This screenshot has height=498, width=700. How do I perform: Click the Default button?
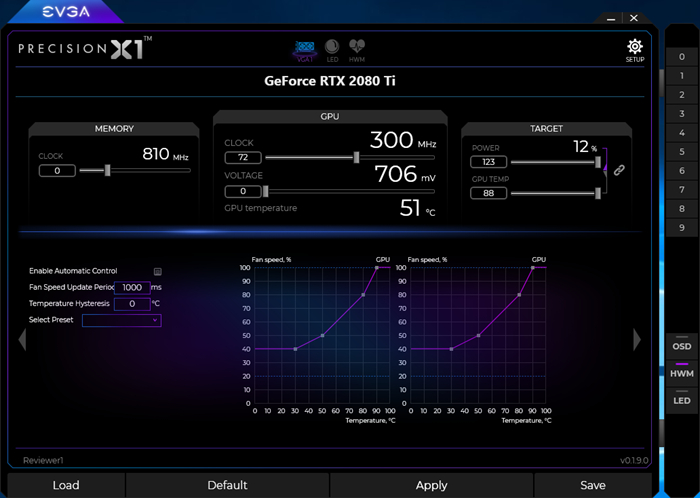point(227,486)
